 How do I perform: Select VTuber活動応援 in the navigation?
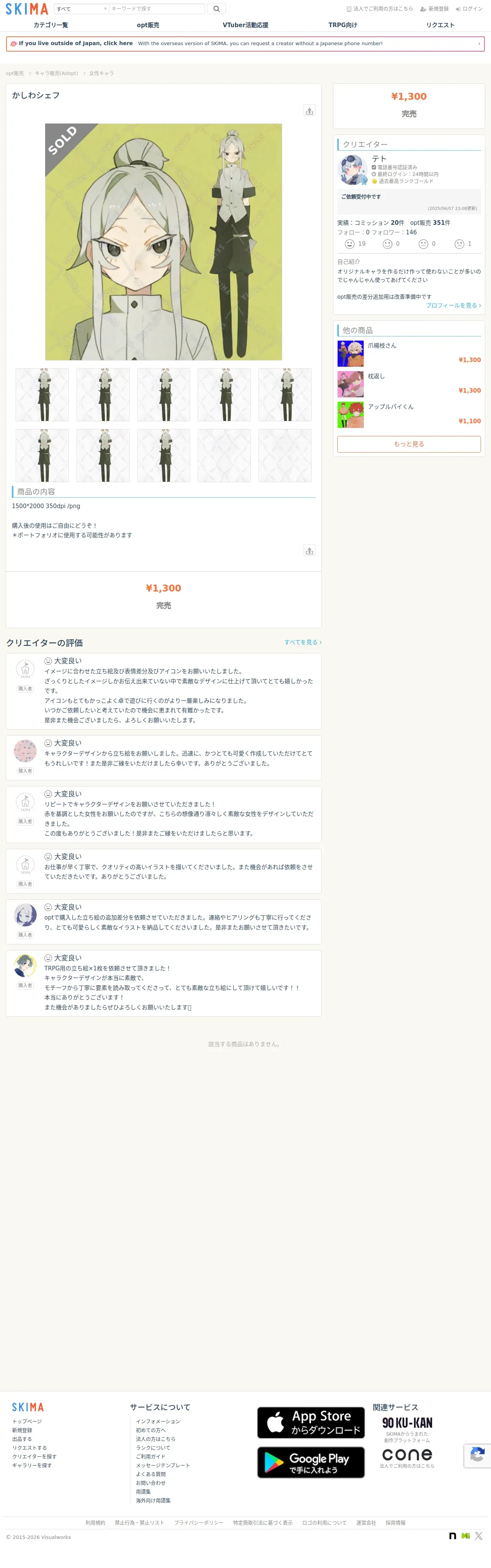pos(245,25)
